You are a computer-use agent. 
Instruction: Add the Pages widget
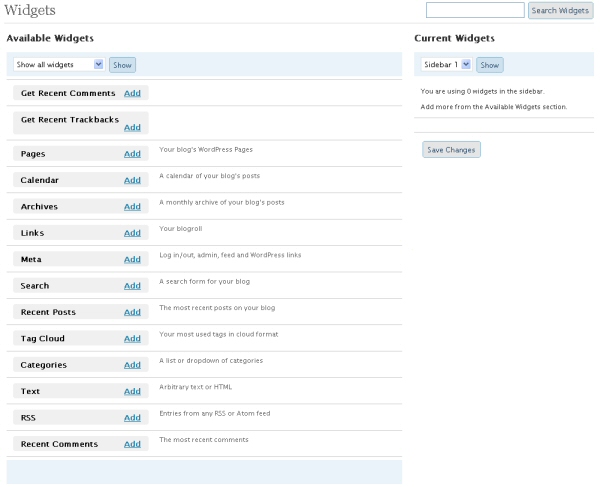pyautogui.click(x=132, y=154)
